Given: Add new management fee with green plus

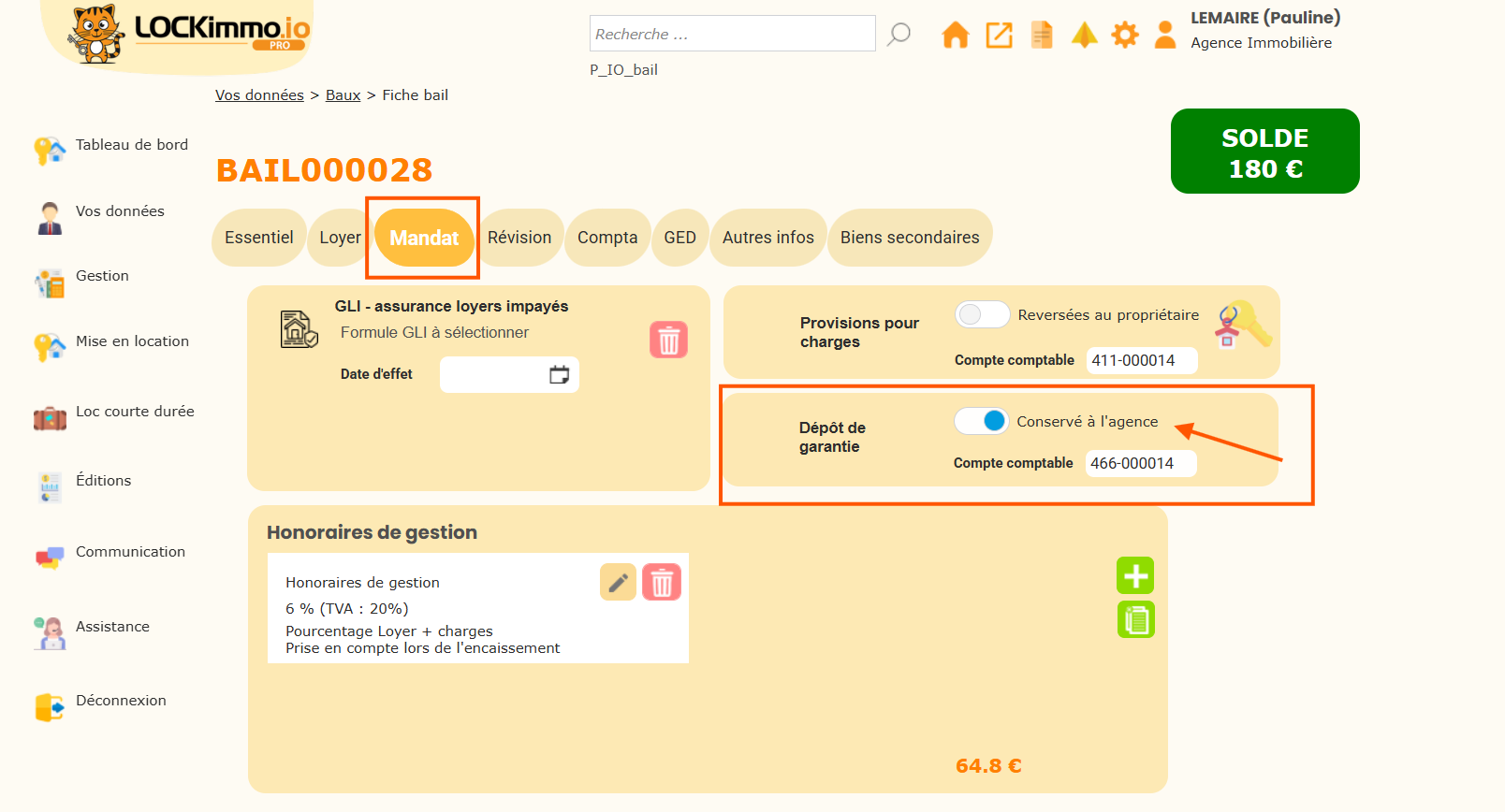Looking at the screenshot, I should tap(1135, 575).
